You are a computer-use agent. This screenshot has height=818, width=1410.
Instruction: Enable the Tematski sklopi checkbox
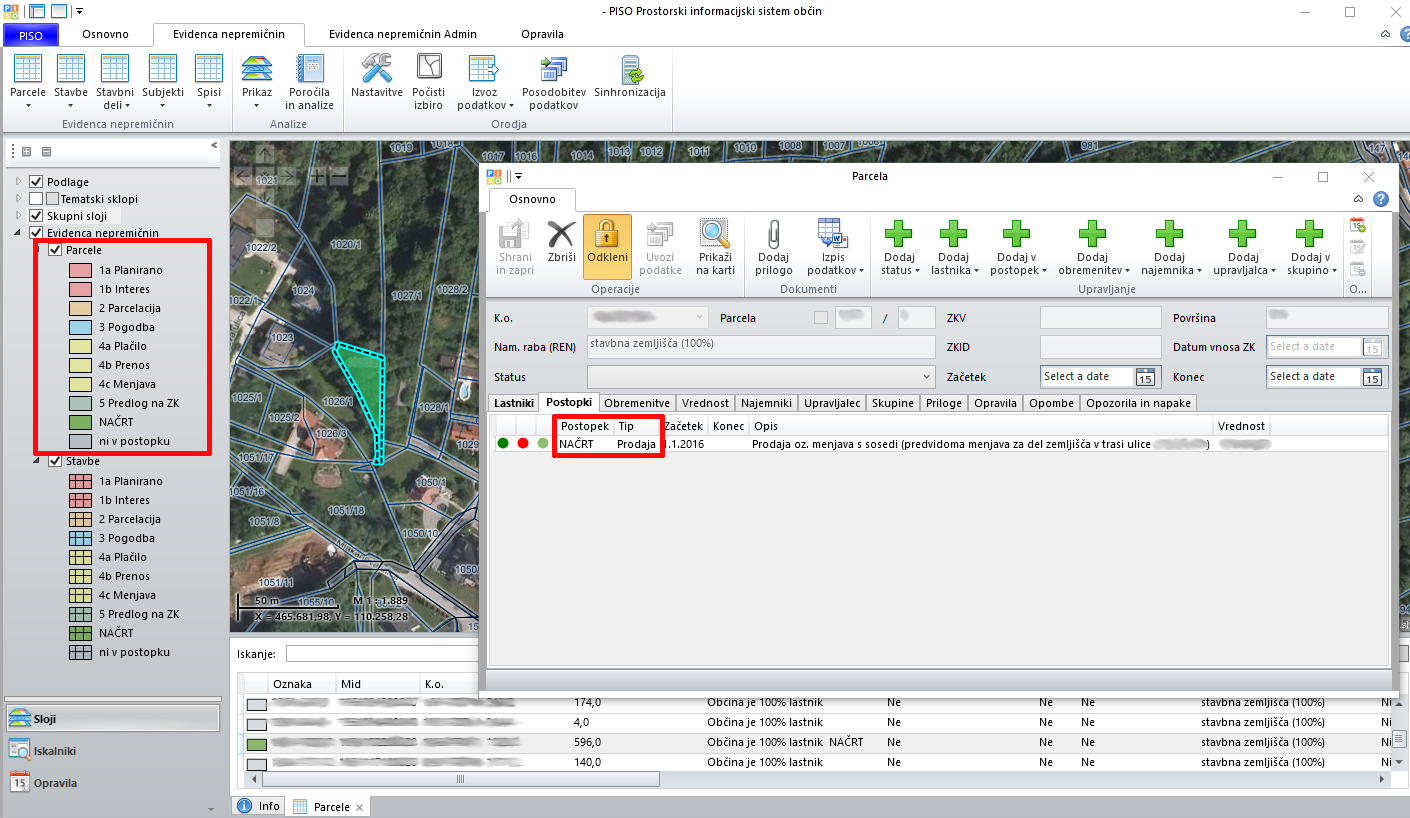[37, 199]
